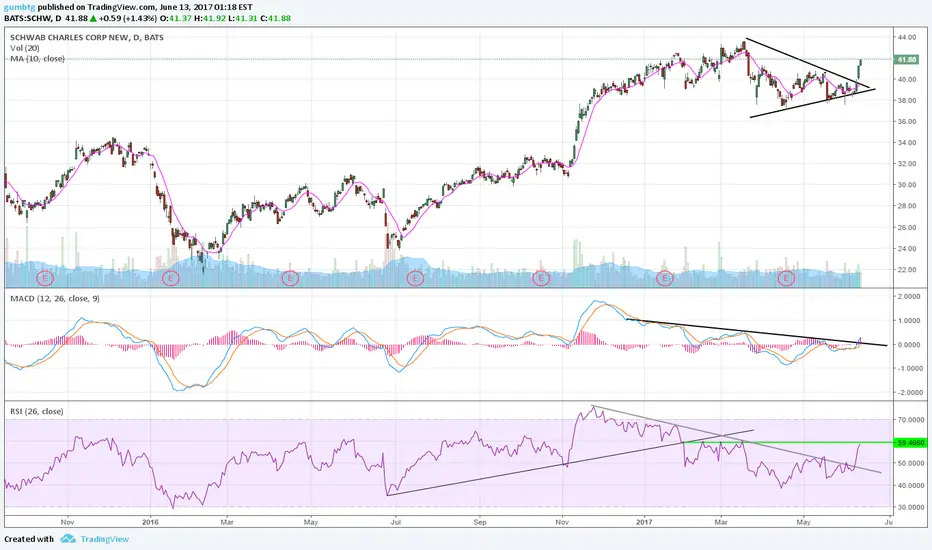
Task: Open the earnings marker just after the 2017 label
Action: coord(665,278)
